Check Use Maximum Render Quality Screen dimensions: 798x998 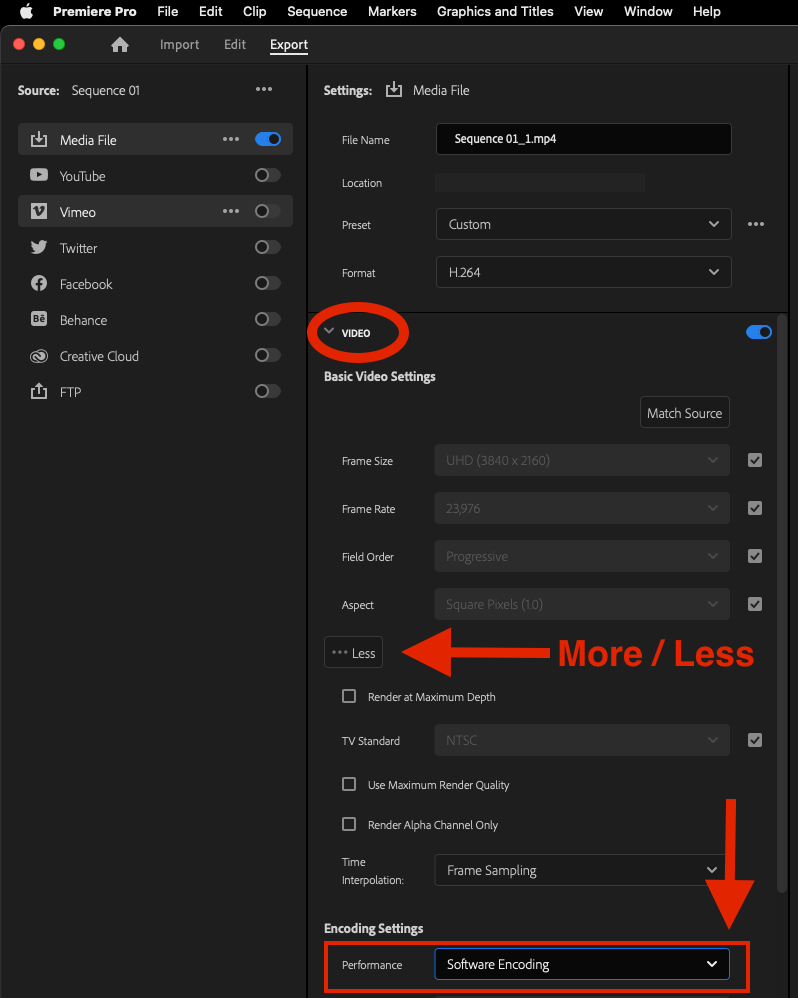coord(349,784)
